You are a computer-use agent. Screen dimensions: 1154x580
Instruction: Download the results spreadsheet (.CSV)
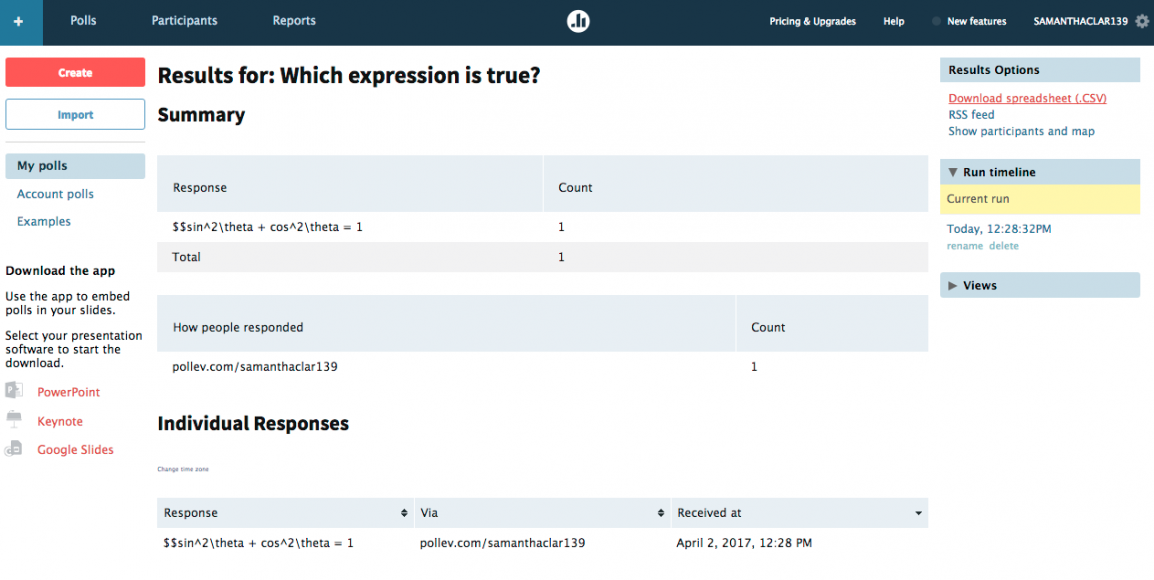(1027, 97)
